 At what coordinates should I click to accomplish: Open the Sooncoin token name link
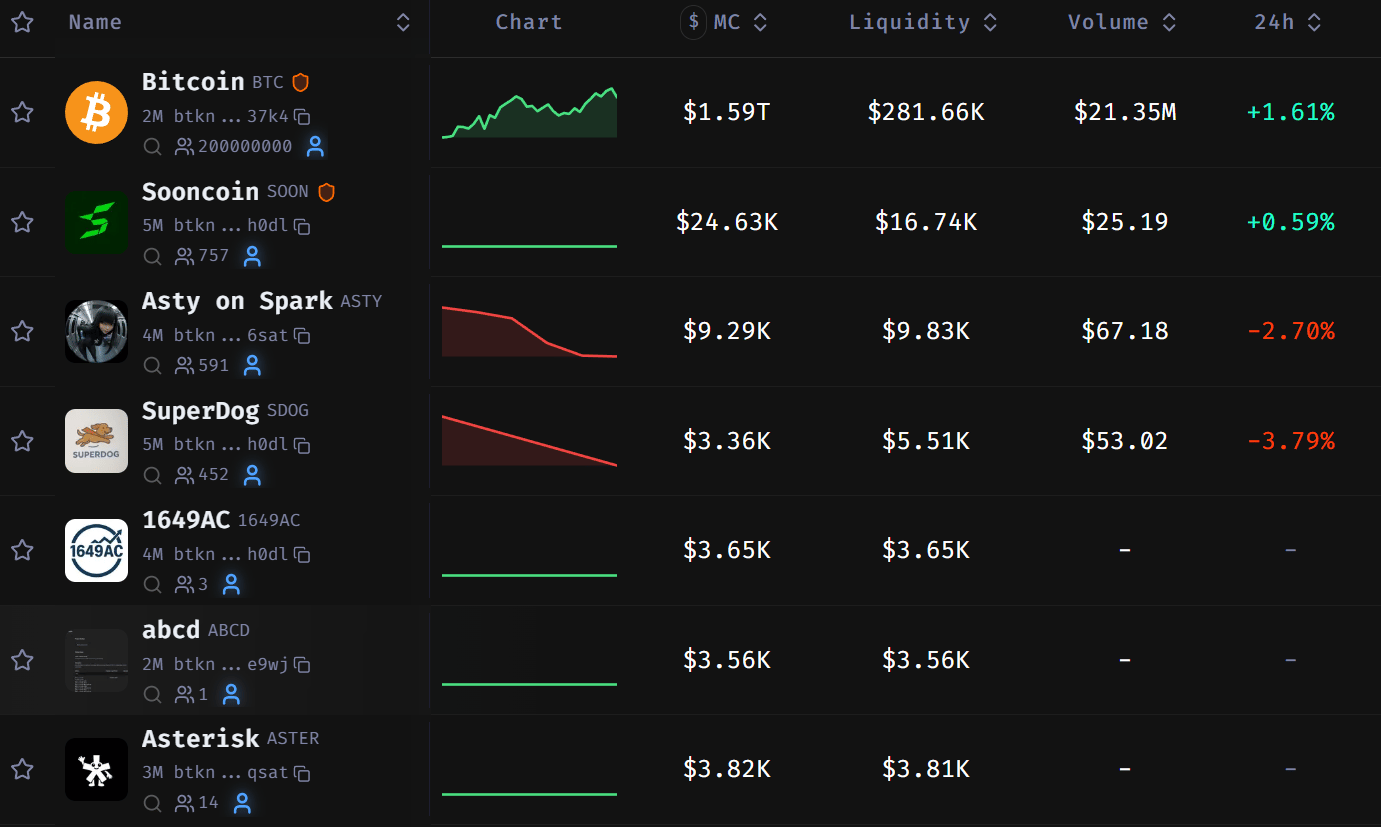click(200, 191)
